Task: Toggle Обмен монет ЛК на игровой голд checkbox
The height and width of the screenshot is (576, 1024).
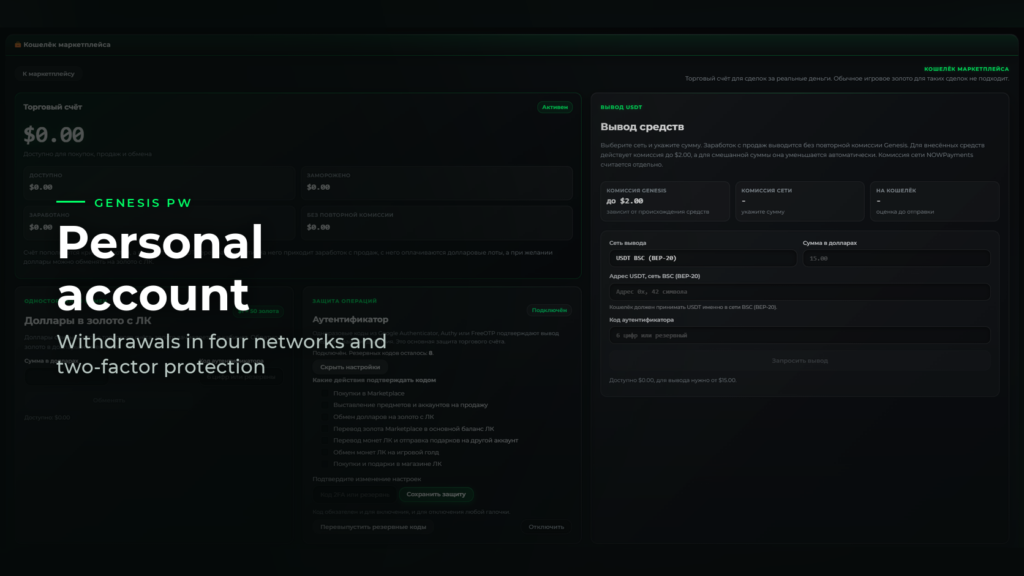Action: 325,452
